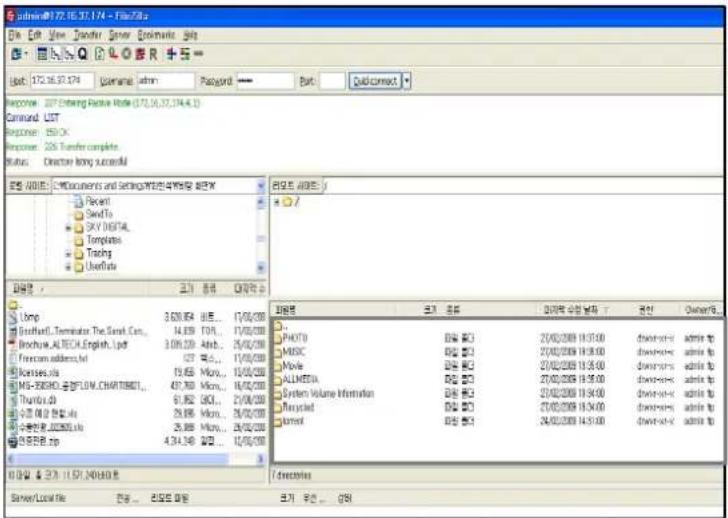Expand the SKY DIGITAL folder node
The height and width of the screenshot is (518, 728).
68,228
